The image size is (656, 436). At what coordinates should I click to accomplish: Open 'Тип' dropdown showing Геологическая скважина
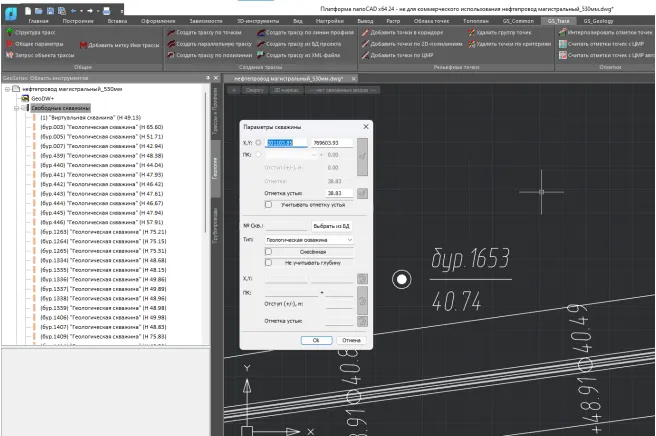point(311,240)
